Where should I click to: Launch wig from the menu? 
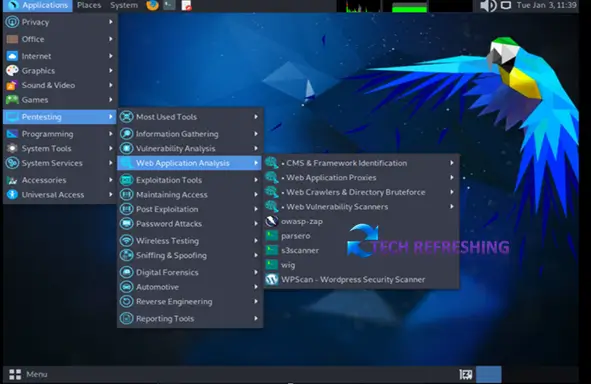coord(362,265)
